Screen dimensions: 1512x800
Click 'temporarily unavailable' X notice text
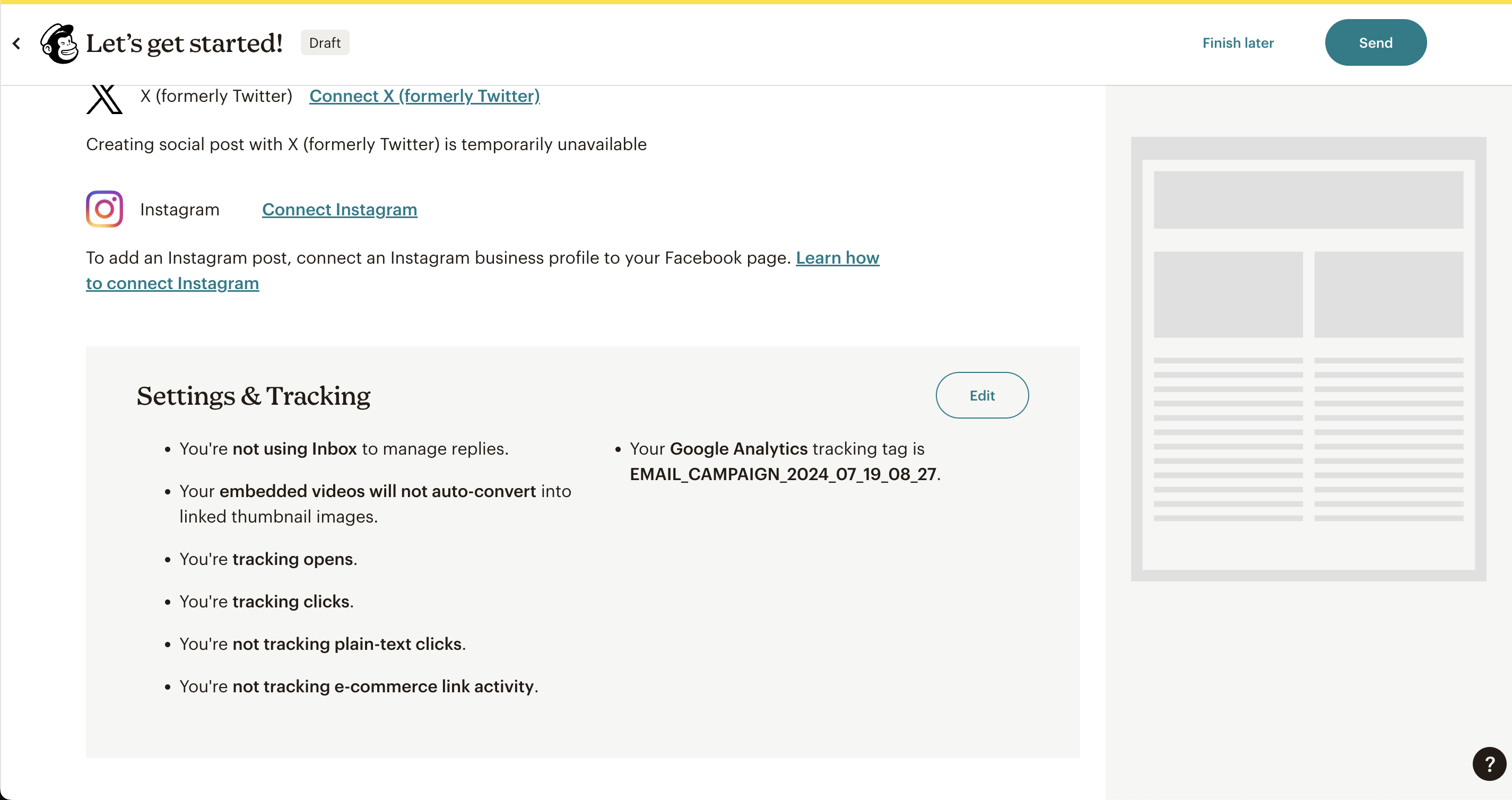coord(366,144)
